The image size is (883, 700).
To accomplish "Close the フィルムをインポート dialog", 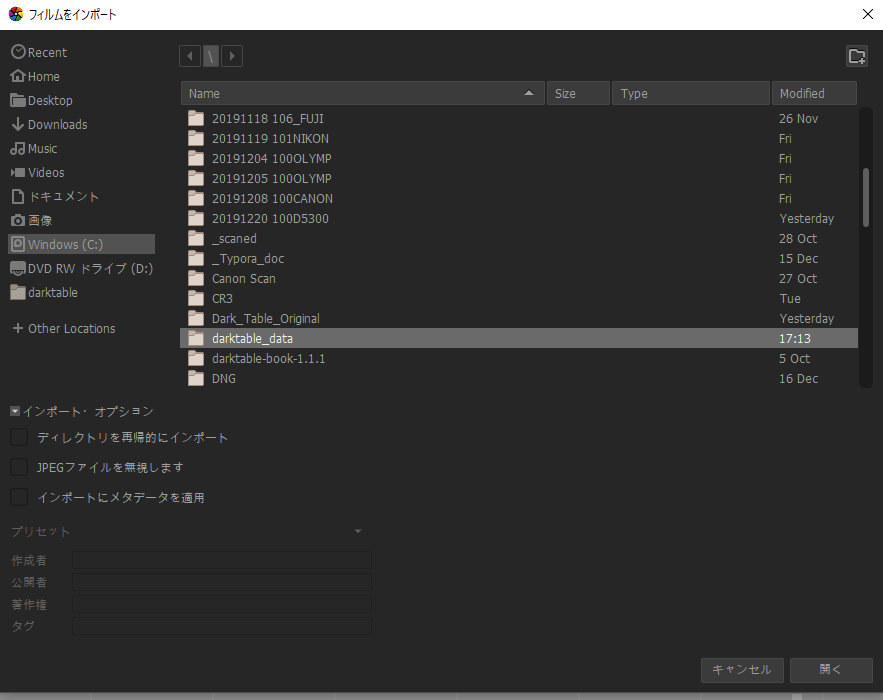I will coord(868,14).
